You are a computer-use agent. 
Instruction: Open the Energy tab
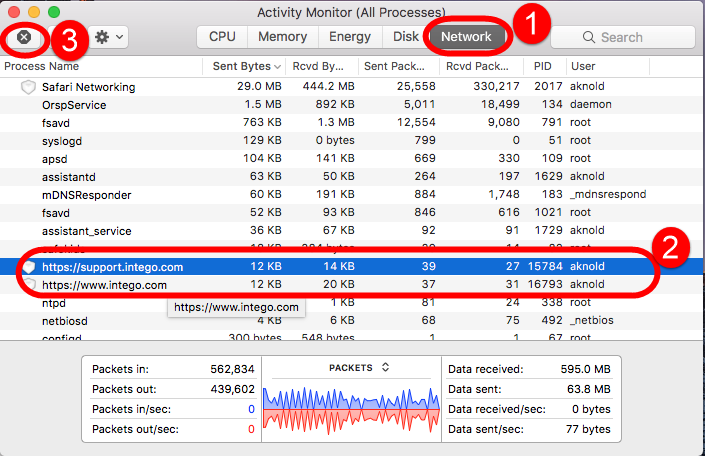click(x=350, y=37)
